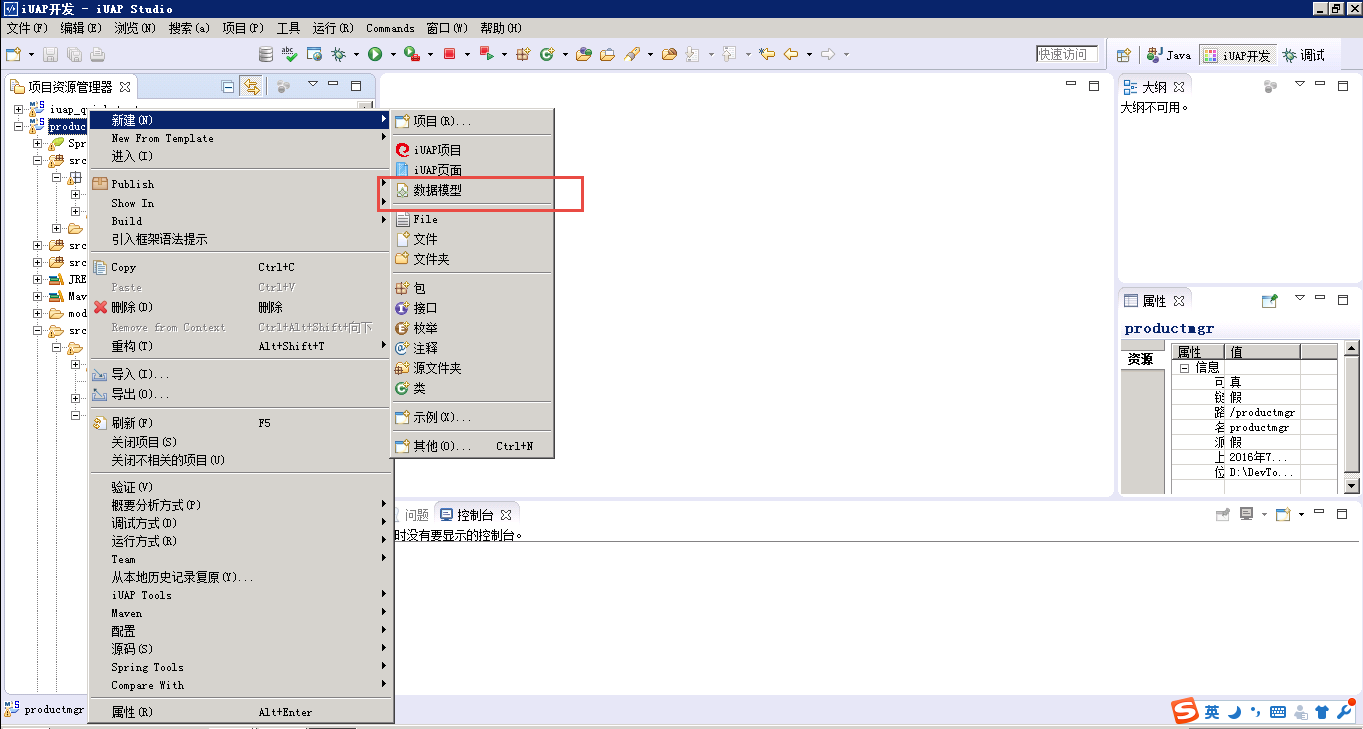Click the Save disk icon in toolbar
1363x729 pixels.
click(50, 54)
